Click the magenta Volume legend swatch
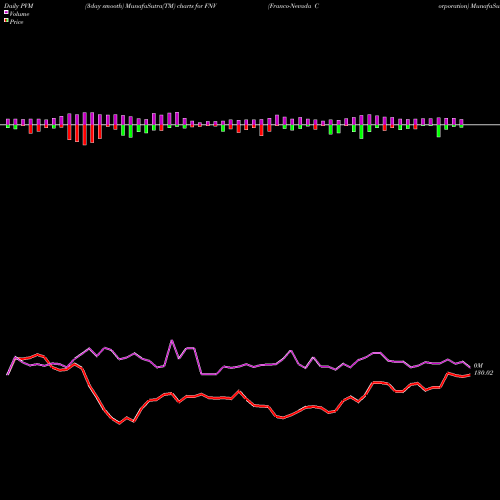Screen dimensions: 500x500 click(x=6, y=12)
